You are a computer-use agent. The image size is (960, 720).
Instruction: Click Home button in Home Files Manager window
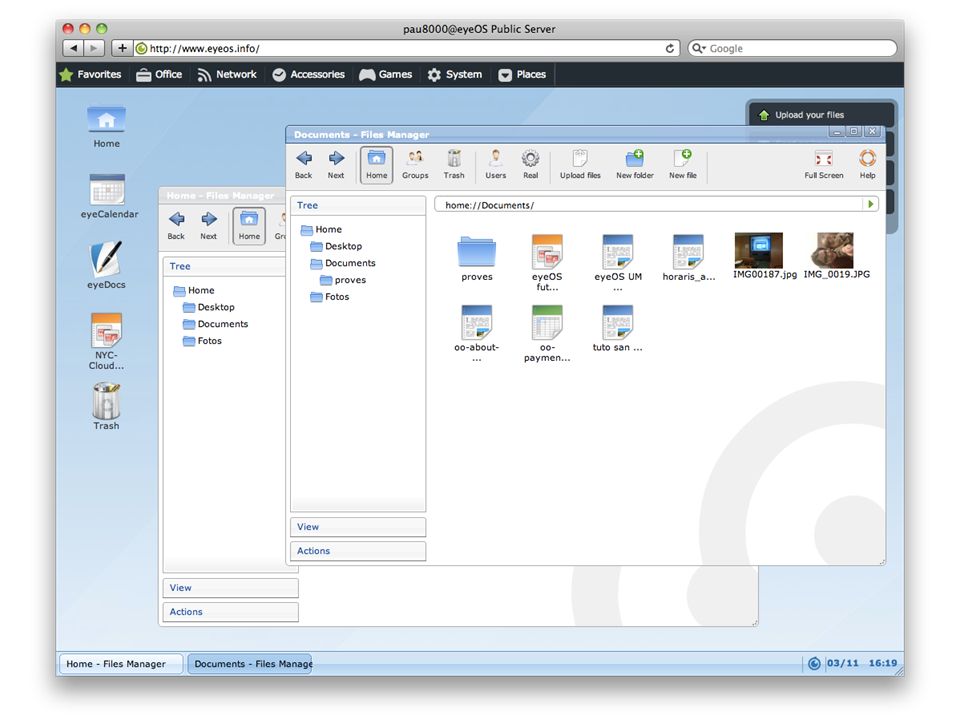(x=249, y=225)
